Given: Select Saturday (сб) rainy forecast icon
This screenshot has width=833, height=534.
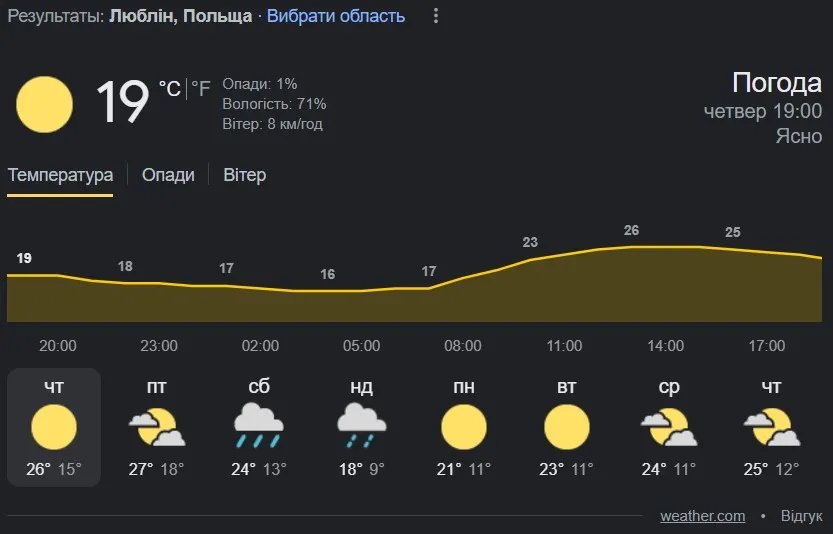Looking at the screenshot, I should pos(258,427).
